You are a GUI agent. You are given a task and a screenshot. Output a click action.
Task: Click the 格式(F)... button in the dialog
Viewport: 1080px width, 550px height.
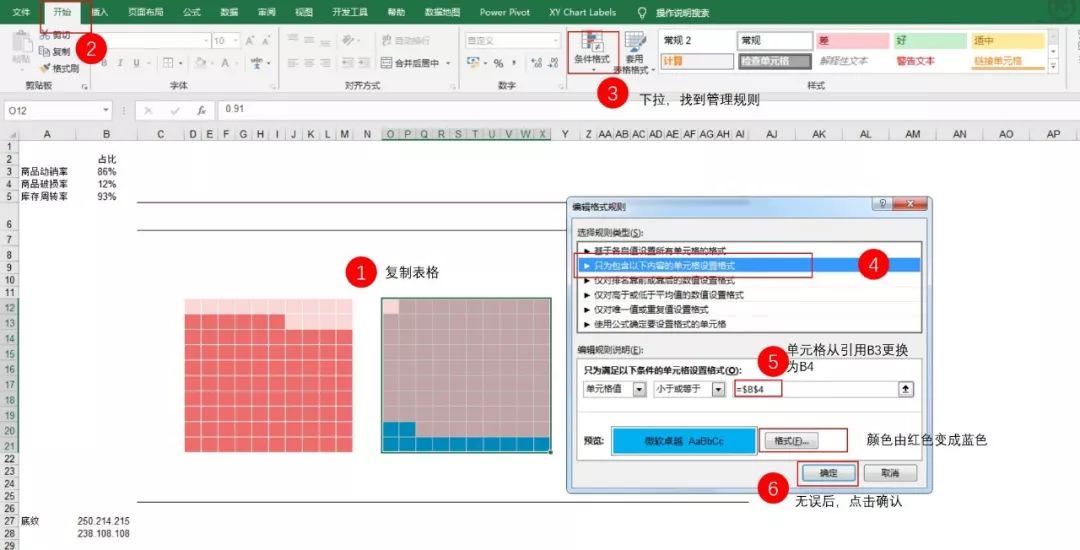791,440
